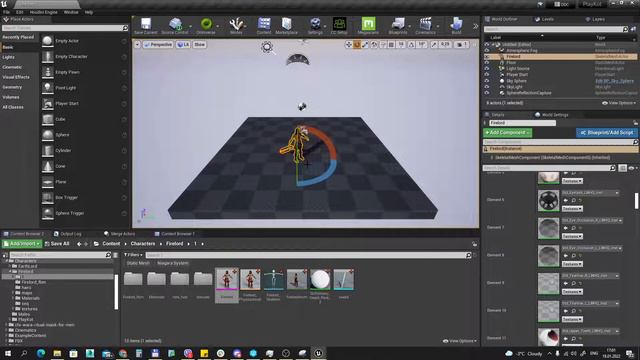Click the World Outliner search field
640x360 pixels.
(555, 29)
